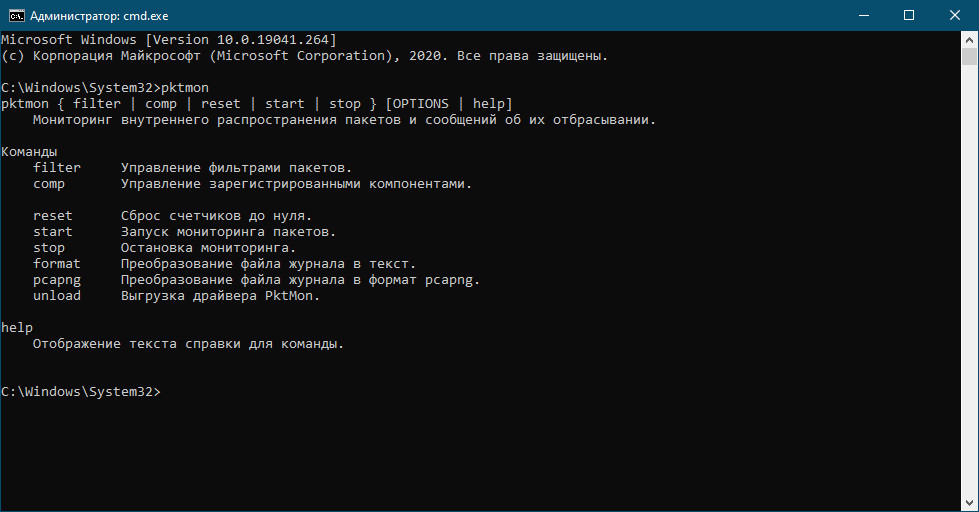Click the empty scrollbar track below thumb
This screenshot has height=512, width=979.
coord(969,281)
